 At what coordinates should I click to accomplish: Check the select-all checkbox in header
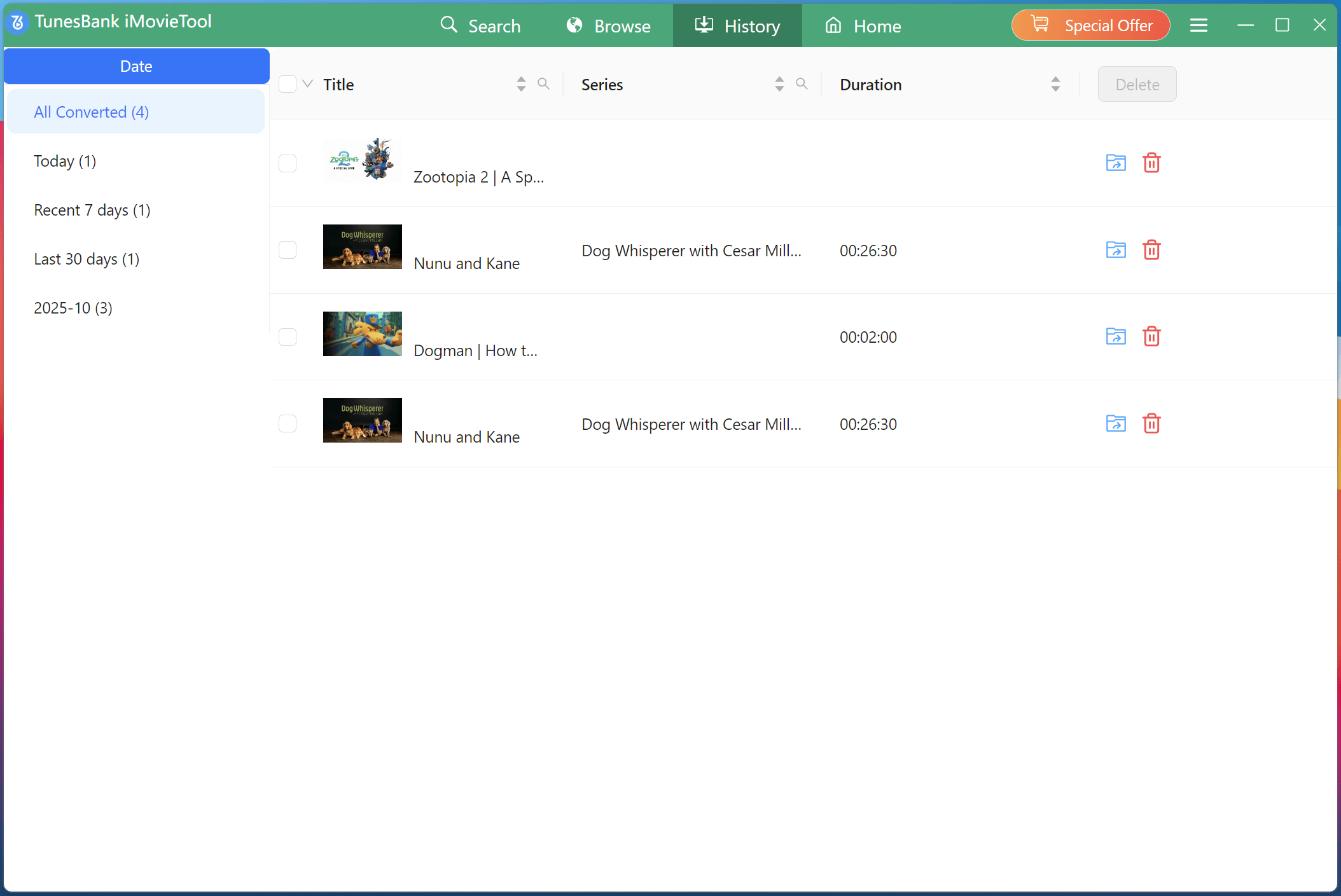pos(287,83)
